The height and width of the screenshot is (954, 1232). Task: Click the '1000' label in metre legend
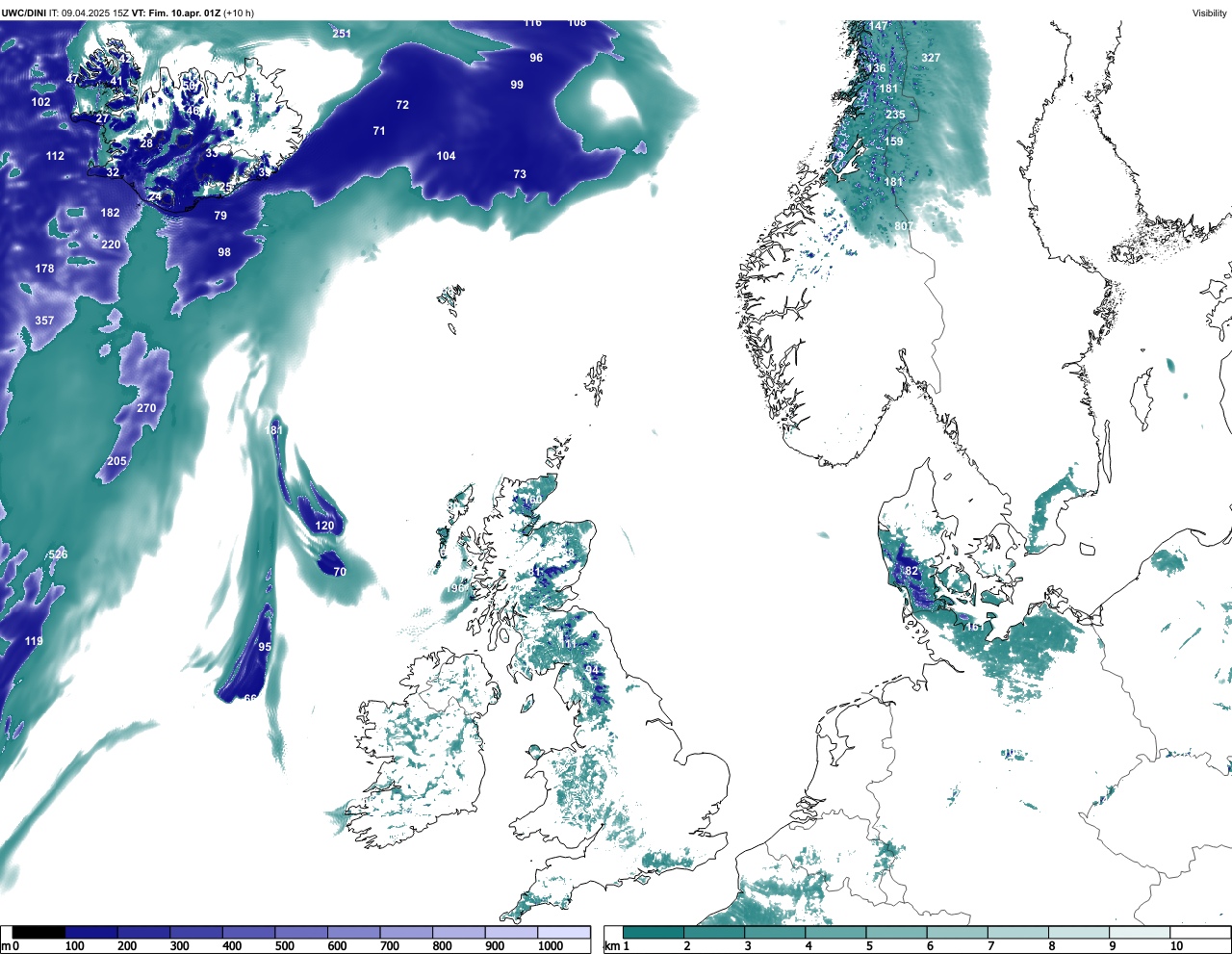click(551, 946)
